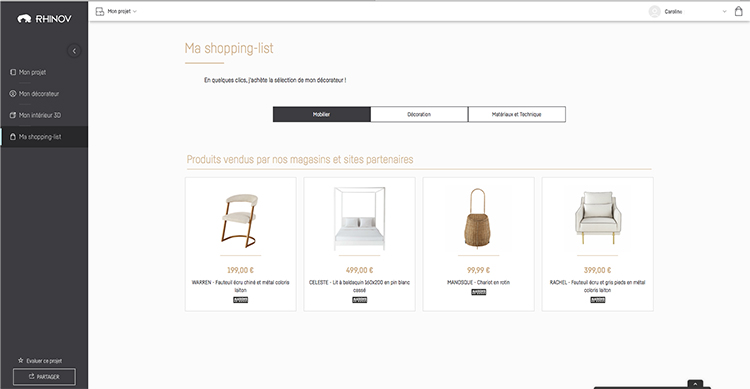Image resolution: width=750 pixels, height=389 pixels.
Task: Click the Caroline user avatar
Action: click(654, 11)
